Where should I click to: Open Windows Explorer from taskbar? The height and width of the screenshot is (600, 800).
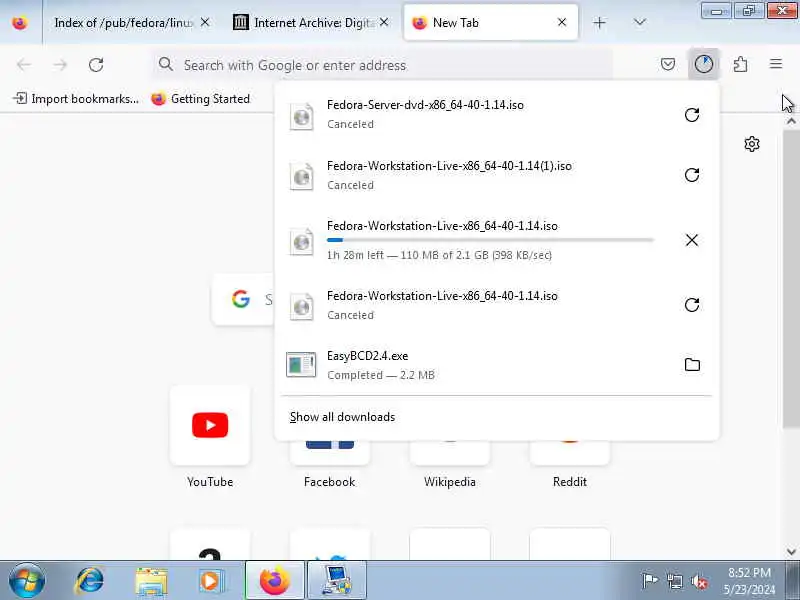(151, 582)
